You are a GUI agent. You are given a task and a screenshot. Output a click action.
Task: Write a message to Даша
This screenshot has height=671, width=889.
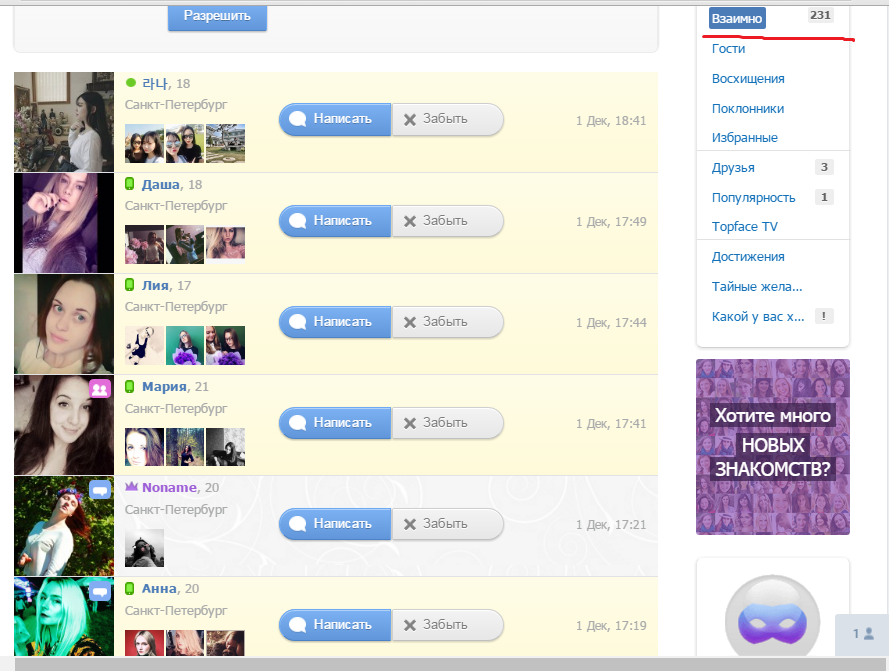coord(335,221)
